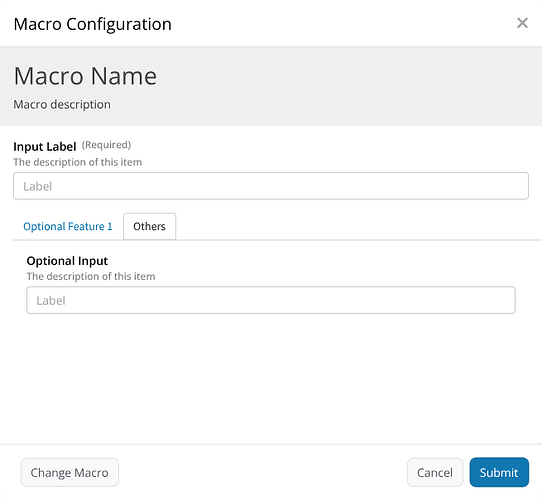The height and width of the screenshot is (500, 542).
Task: Click the description text below Input Label
Action: pos(77,162)
